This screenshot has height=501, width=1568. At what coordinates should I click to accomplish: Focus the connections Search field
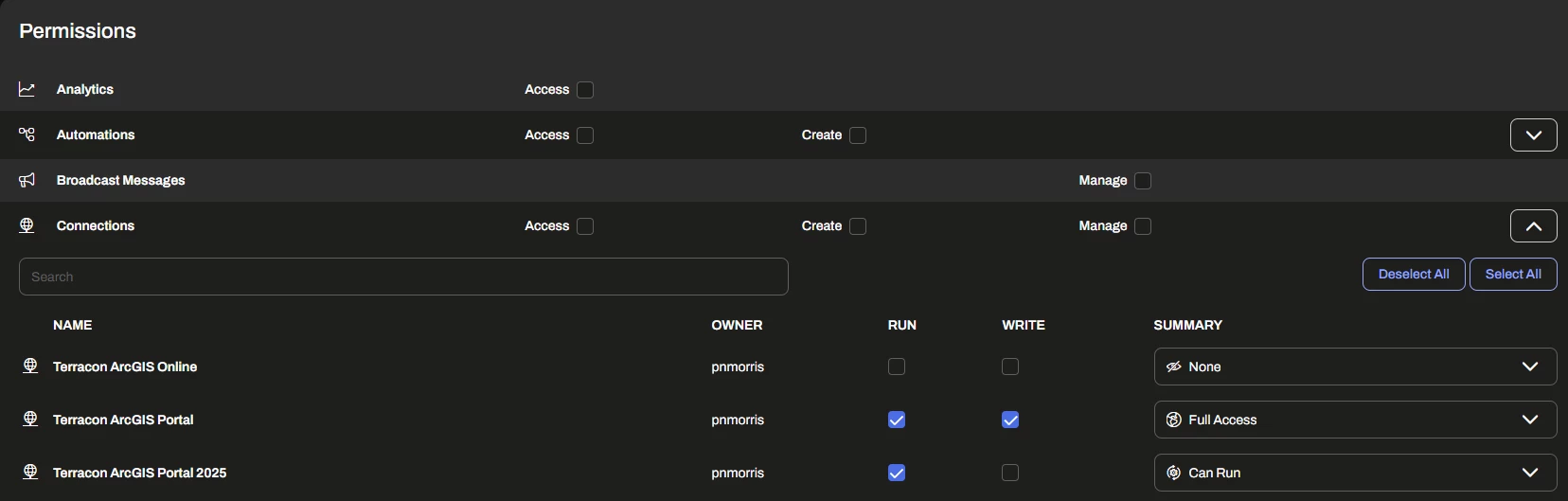coord(403,277)
